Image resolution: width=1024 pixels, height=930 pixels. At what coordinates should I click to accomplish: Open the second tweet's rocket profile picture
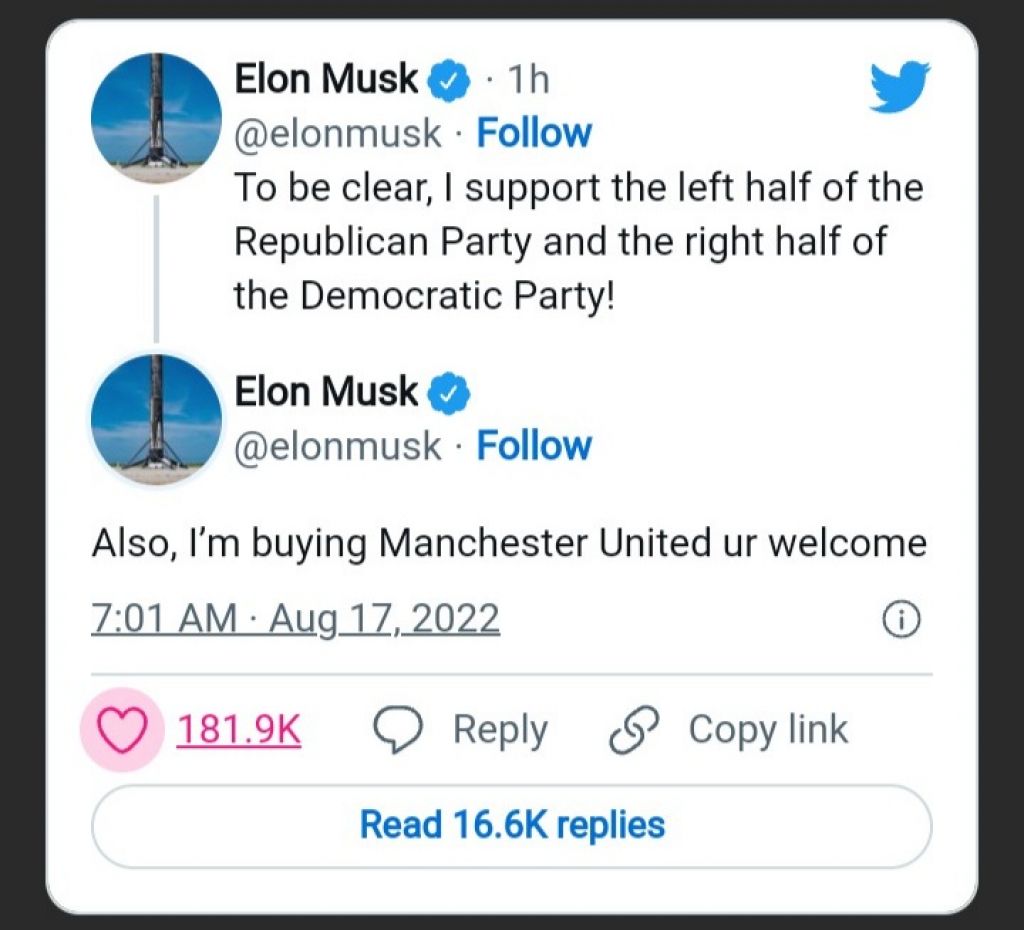tap(156, 420)
